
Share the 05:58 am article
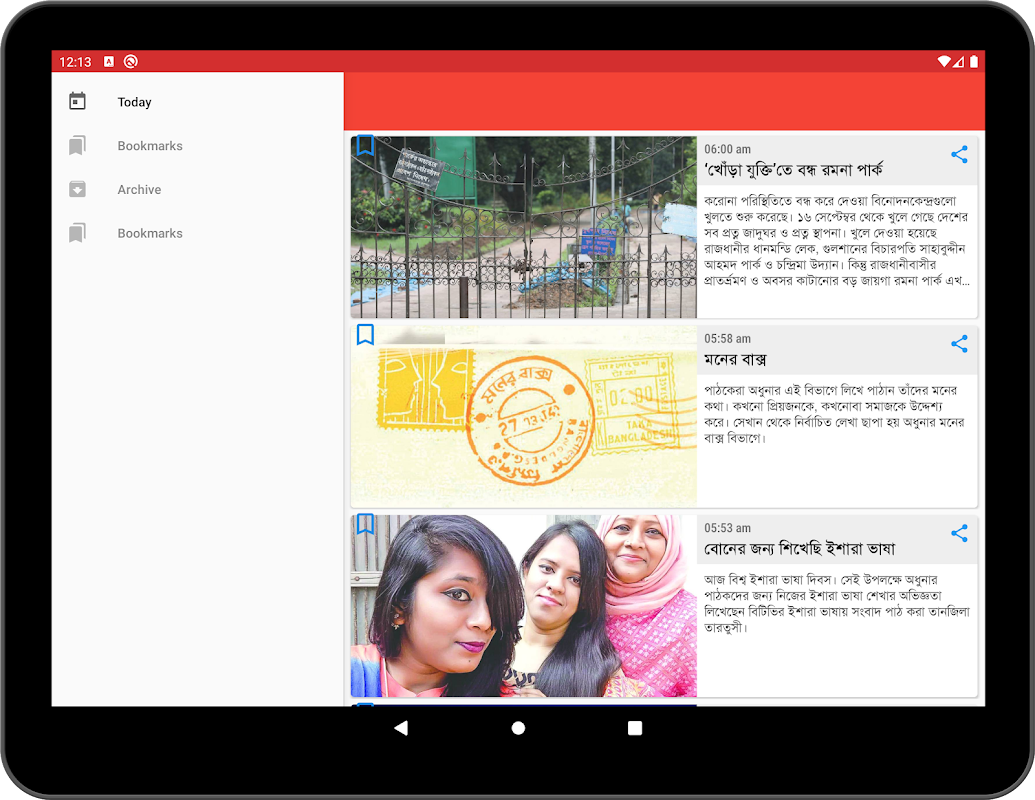[x=959, y=344]
